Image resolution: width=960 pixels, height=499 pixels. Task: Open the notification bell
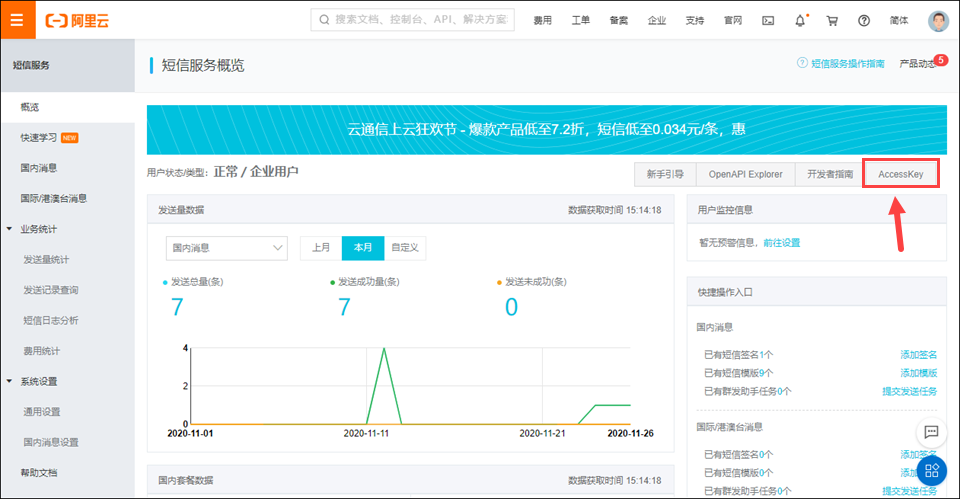[800, 21]
